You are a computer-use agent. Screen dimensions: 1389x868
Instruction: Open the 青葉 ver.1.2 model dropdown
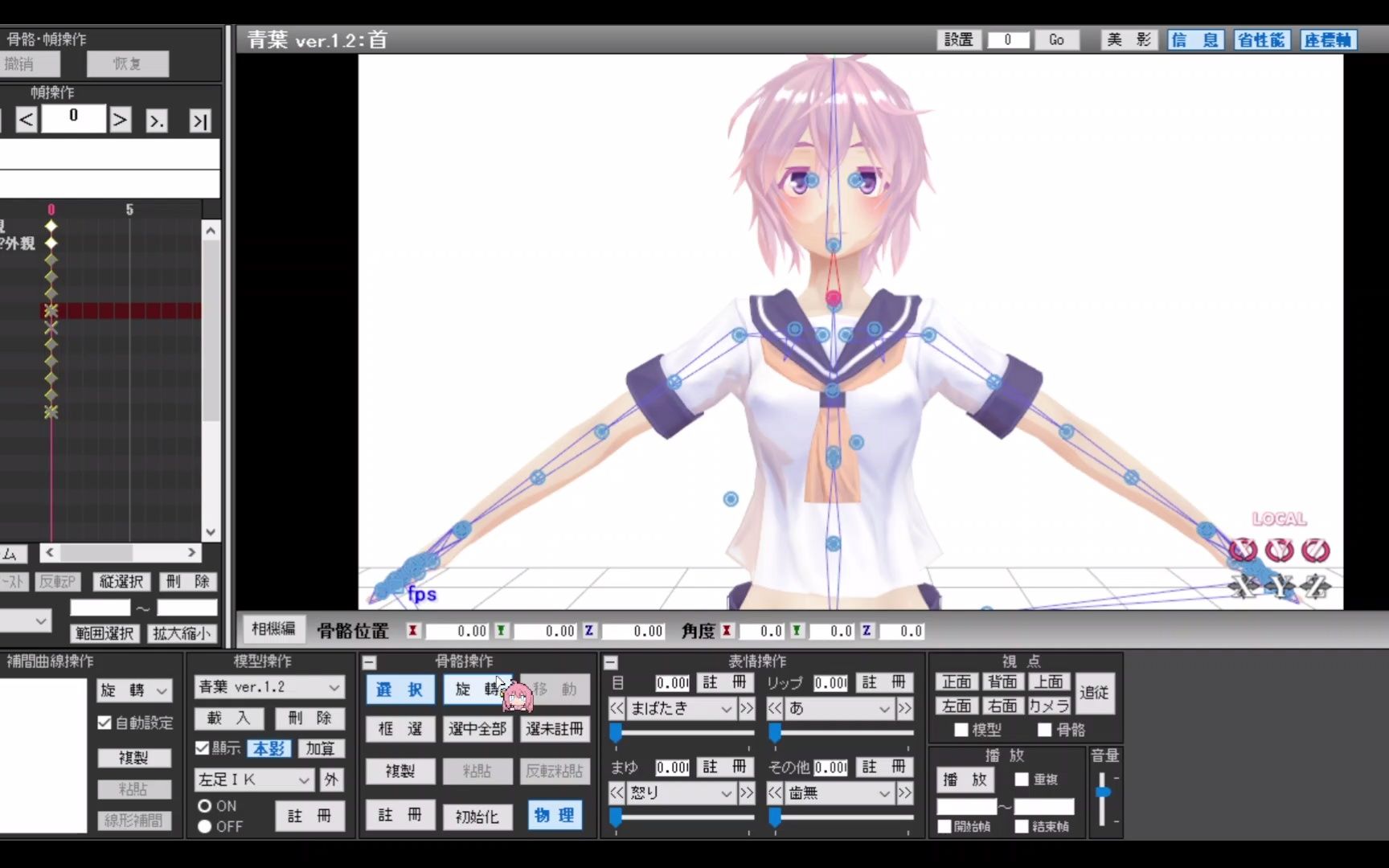coord(269,687)
